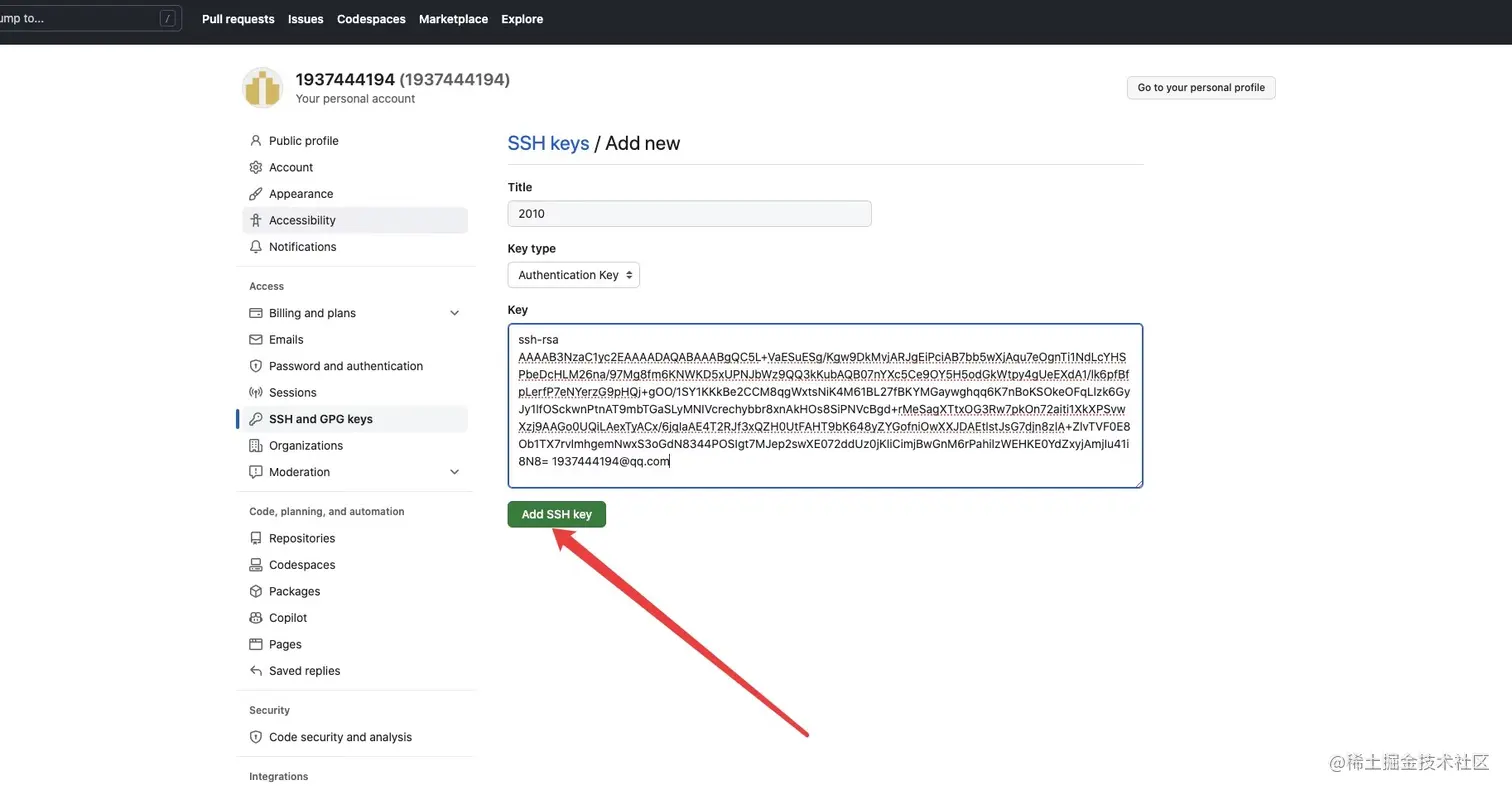The width and height of the screenshot is (1512, 795).
Task: Click the search or jump to field
Action: click(x=90, y=18)
